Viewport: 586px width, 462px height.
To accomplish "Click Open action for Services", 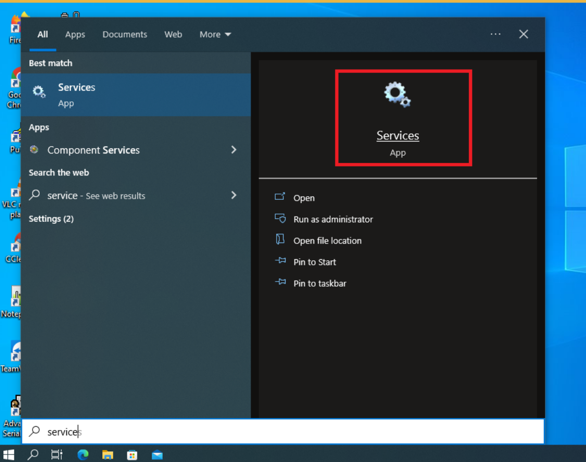I will (303, 198).
